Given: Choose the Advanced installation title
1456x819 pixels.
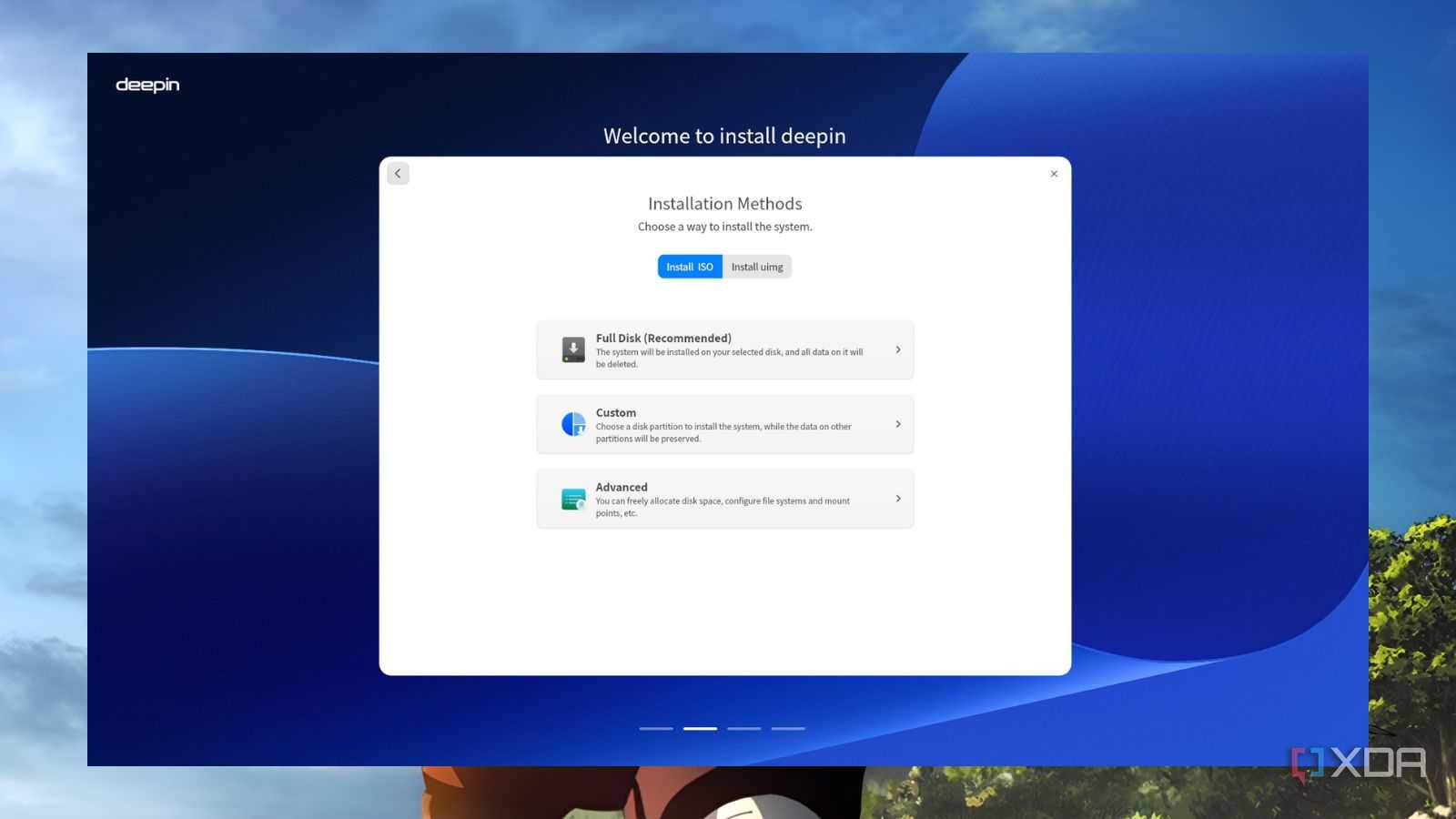Looking at the screenshot, I should 622,487.
